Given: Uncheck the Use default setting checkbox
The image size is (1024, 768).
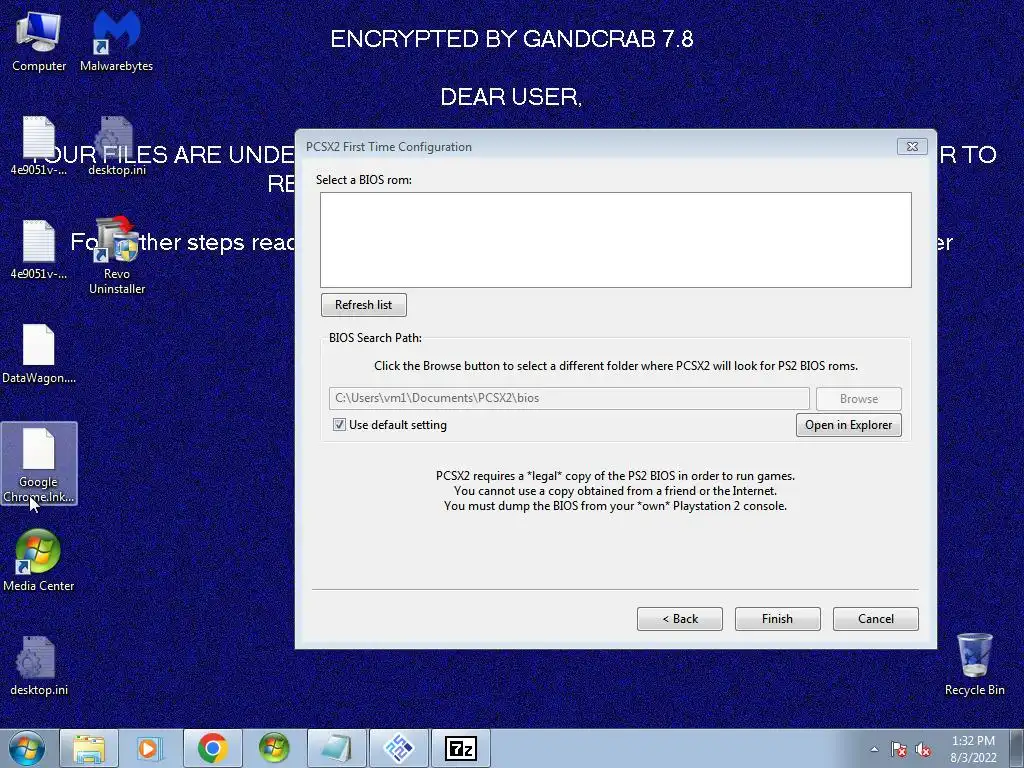Looking at the screenshot, I should (339, 424).
